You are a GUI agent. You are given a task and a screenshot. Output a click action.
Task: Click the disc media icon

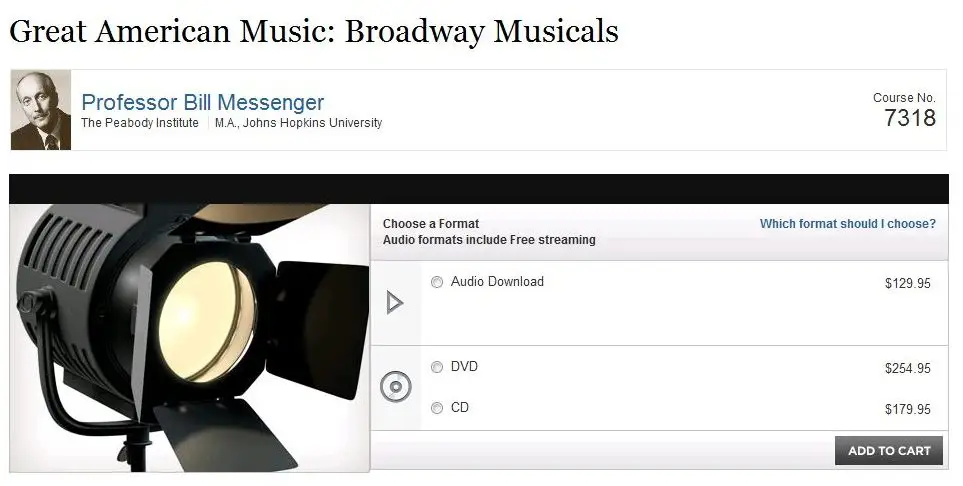396,387
